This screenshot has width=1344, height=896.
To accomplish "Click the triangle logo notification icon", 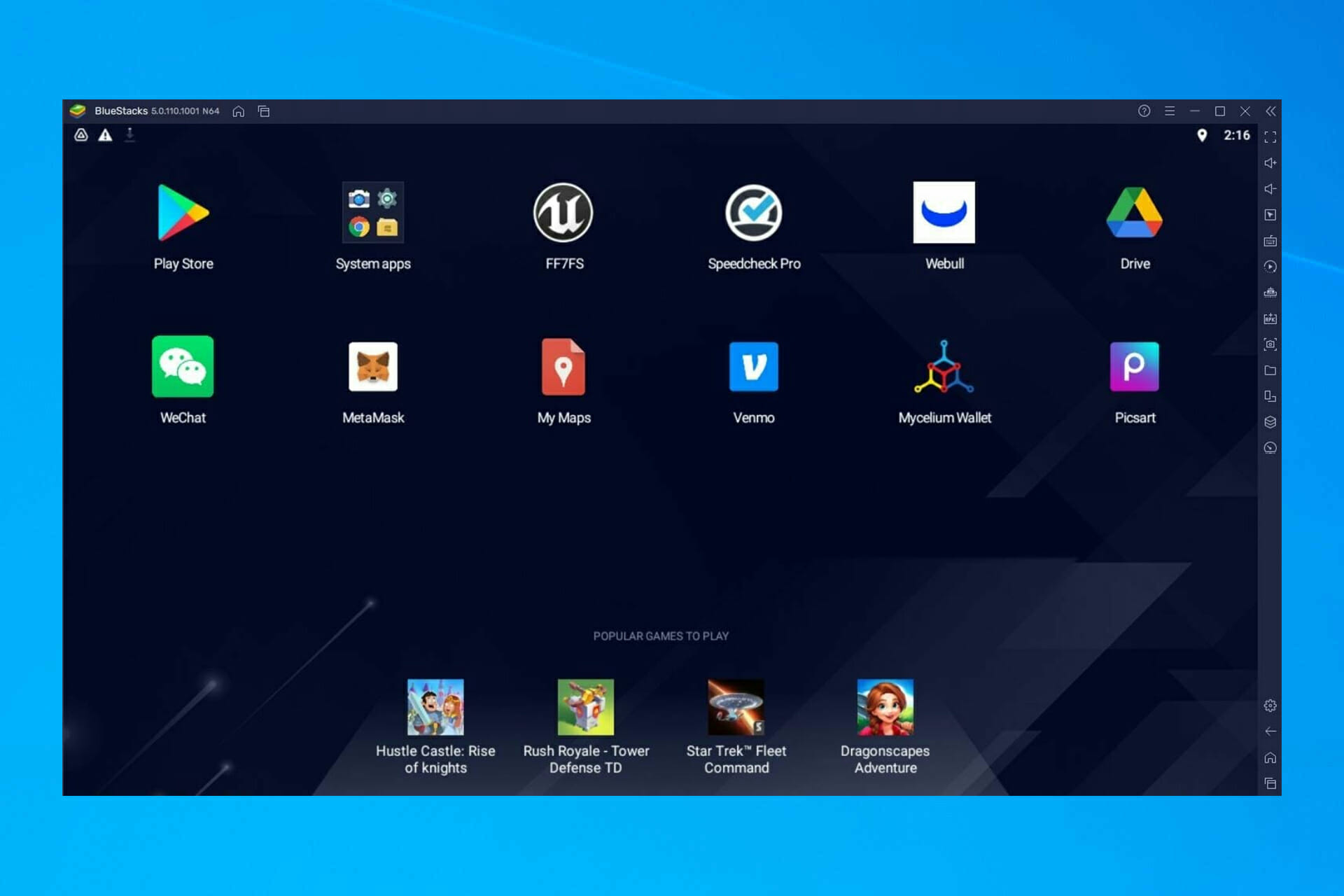I will 81,135.
